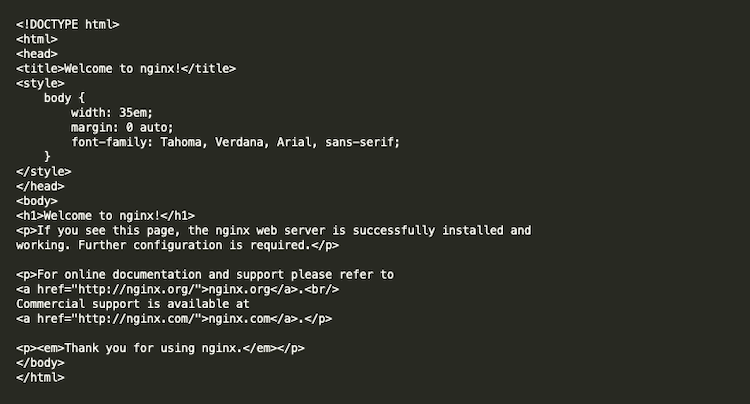Screen dimensions: 750x404
Task: Click the opening body tag
Action: click(x=36, y=201)
